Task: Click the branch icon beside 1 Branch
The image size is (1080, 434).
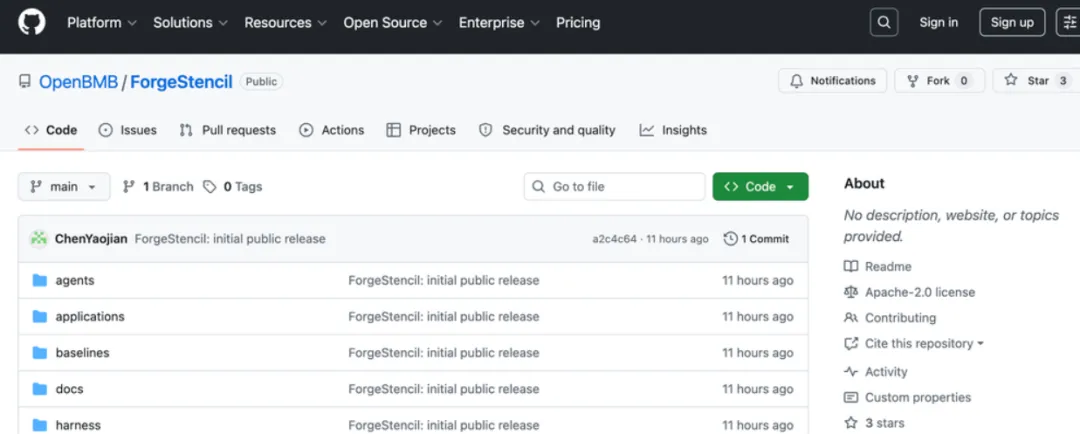Action: click(128, 187)
